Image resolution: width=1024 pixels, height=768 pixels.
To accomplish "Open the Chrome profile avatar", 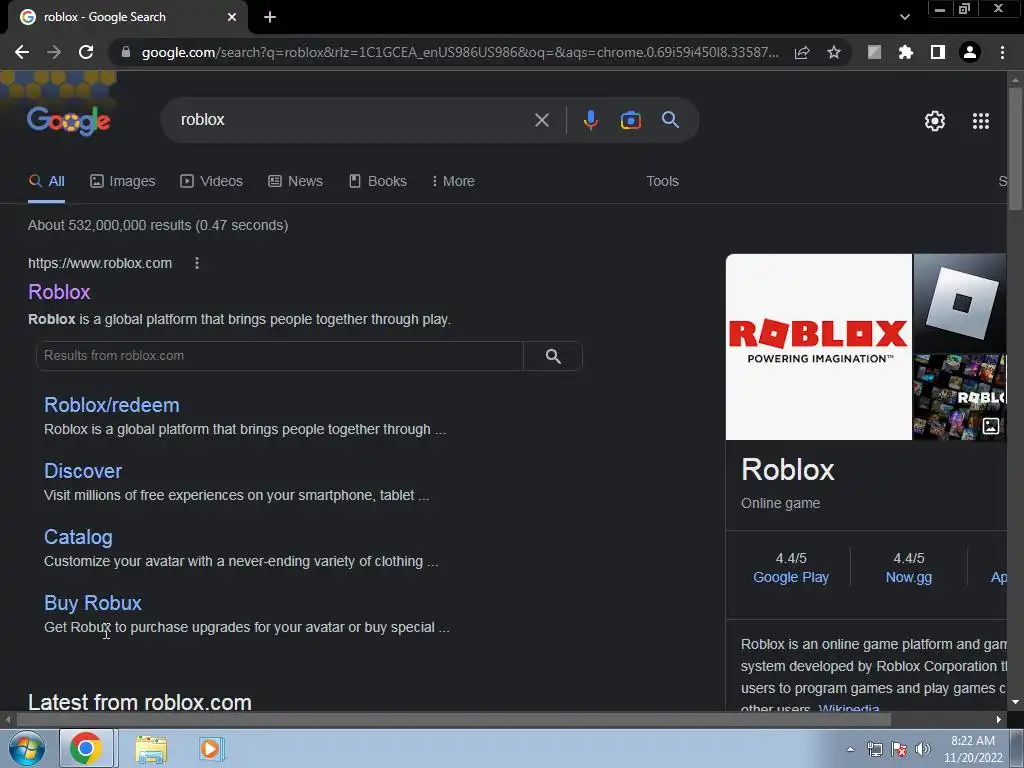I will 970,52.
